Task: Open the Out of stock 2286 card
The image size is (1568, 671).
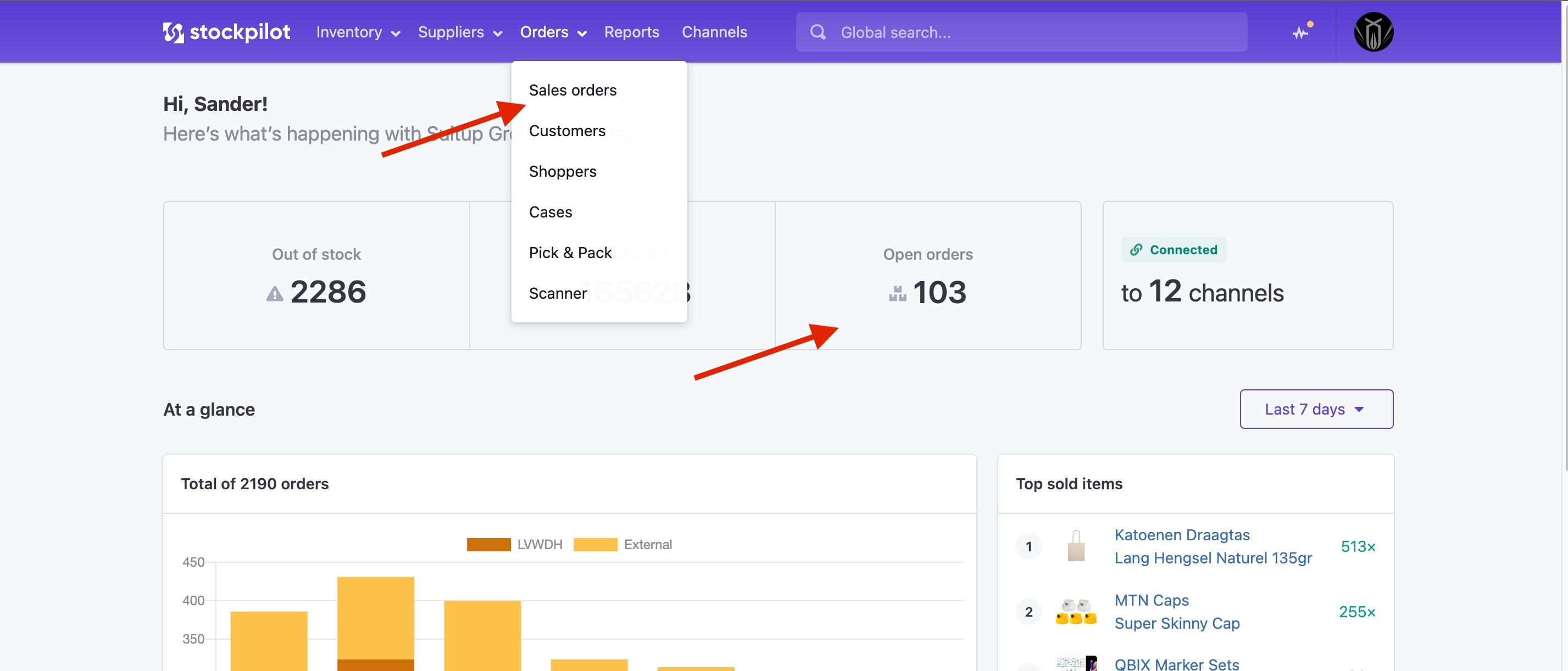Action: point(316,276)
